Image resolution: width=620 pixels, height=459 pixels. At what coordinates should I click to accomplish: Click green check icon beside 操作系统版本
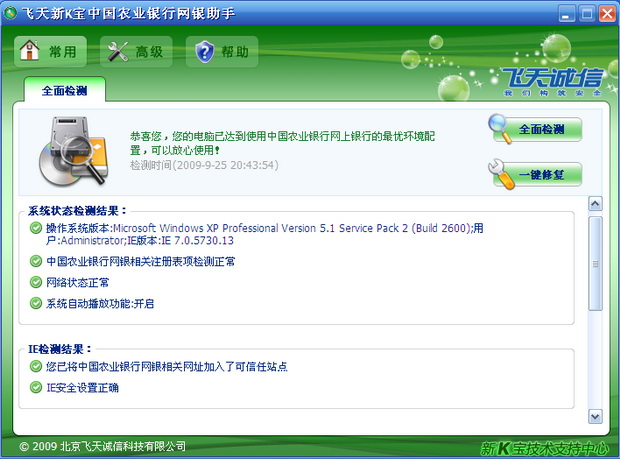point(37,228)
